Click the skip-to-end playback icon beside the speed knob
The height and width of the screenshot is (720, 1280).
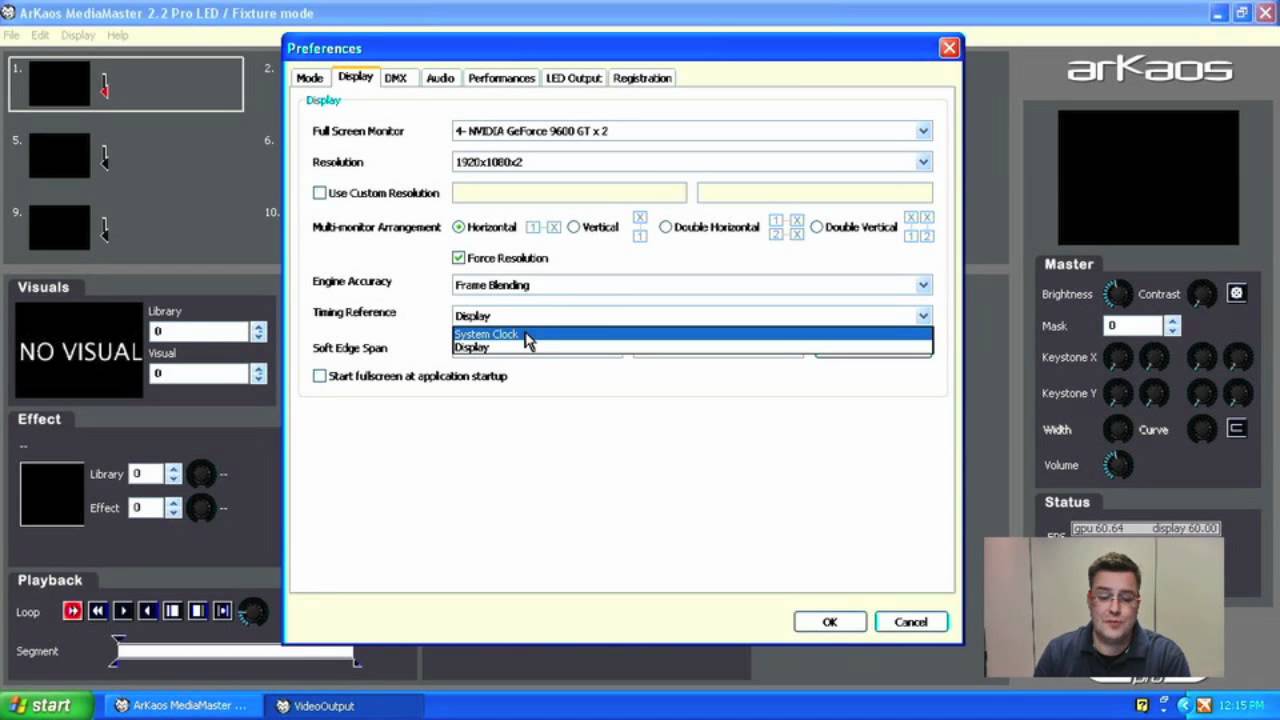click(x=222, y=611)
